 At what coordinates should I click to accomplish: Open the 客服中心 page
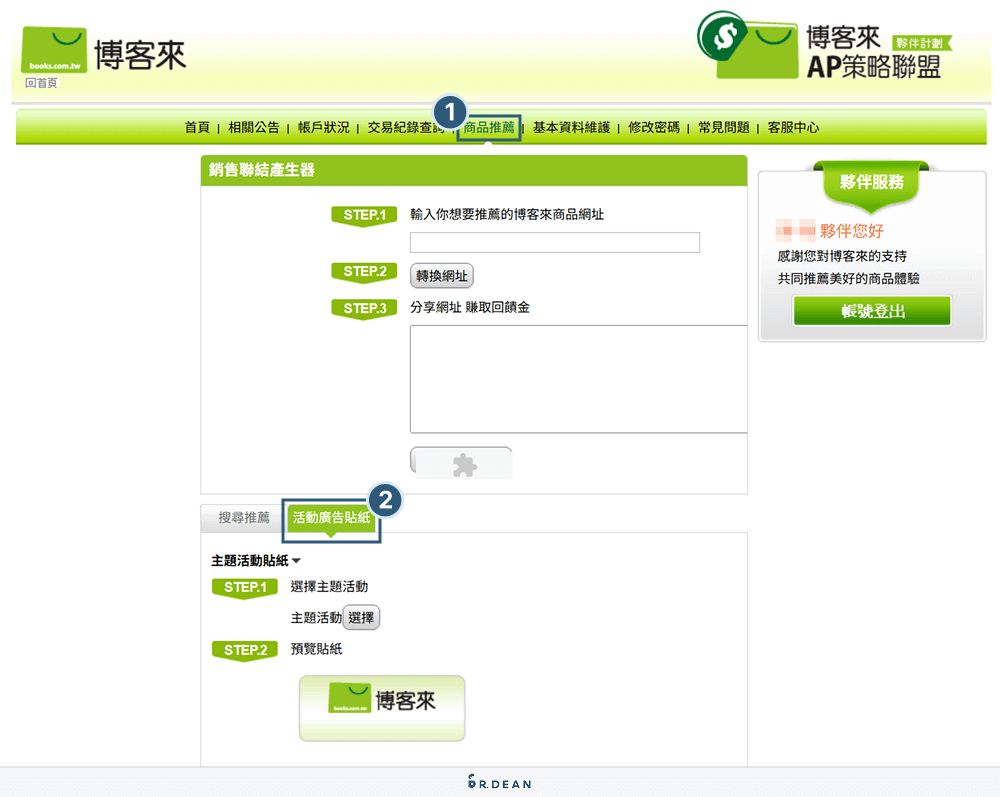pyautogui.click(x=794, y=127)
